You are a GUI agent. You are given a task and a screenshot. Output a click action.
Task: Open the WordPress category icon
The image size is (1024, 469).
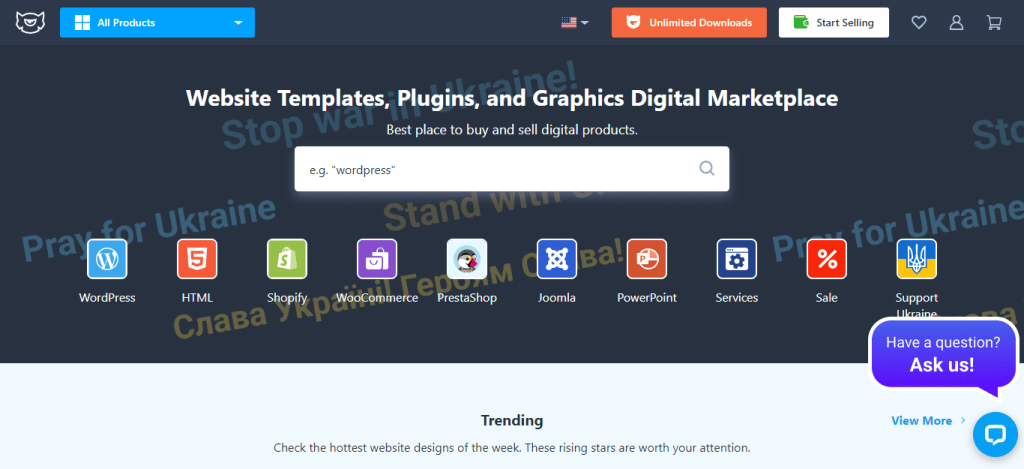click(107, 259)
